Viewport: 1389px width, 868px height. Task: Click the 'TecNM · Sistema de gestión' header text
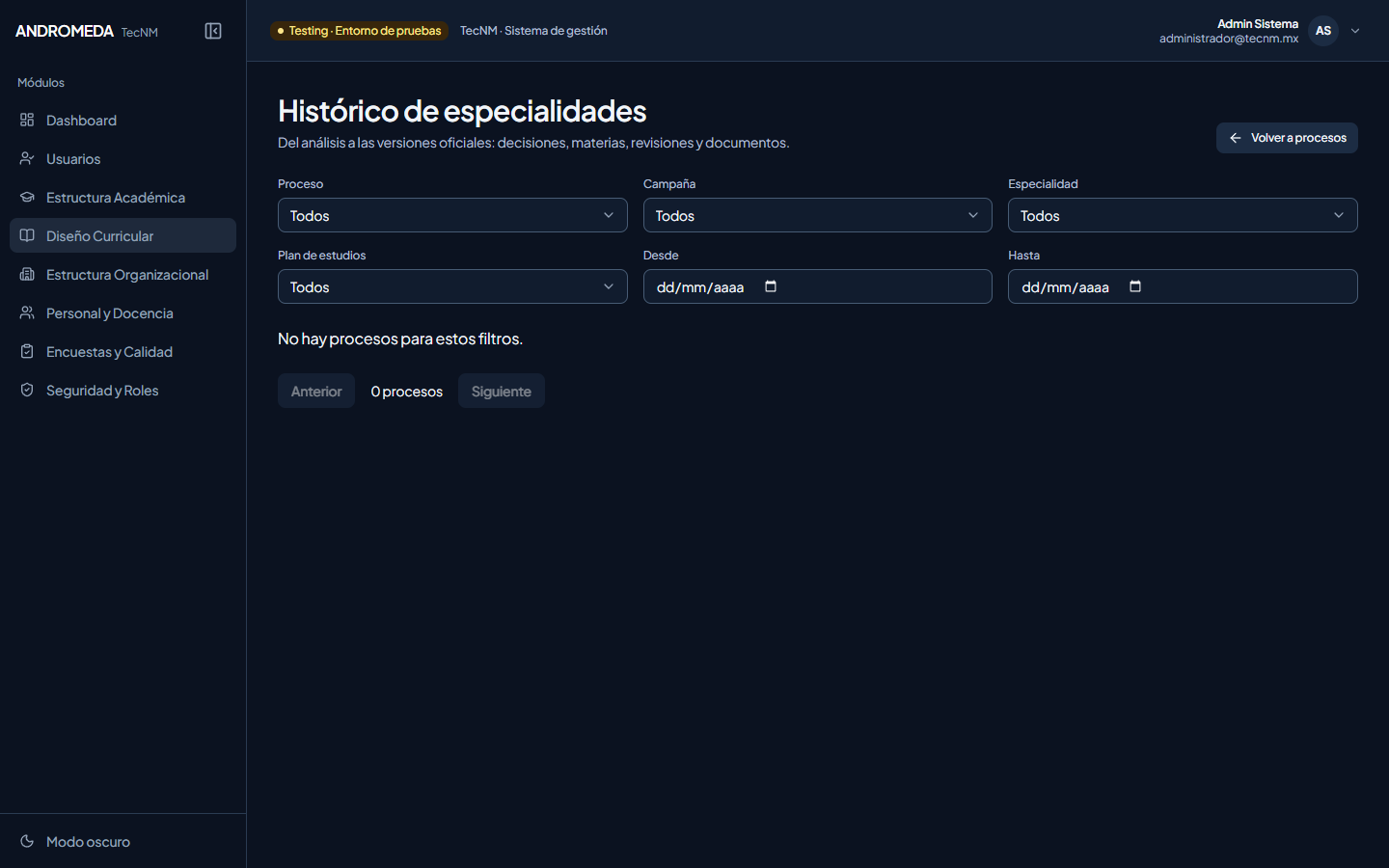(x=533, y=31)
